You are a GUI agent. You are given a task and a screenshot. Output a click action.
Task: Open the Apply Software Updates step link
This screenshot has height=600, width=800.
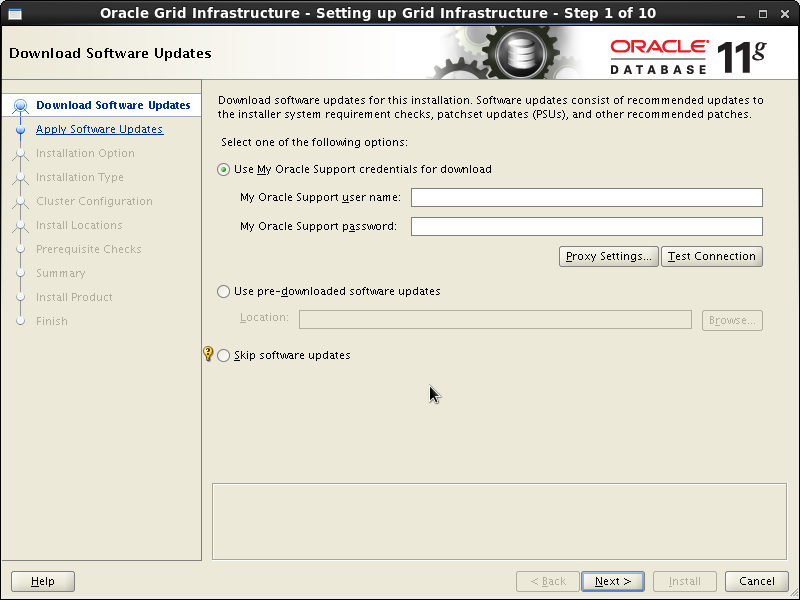(x=99, y=129)
